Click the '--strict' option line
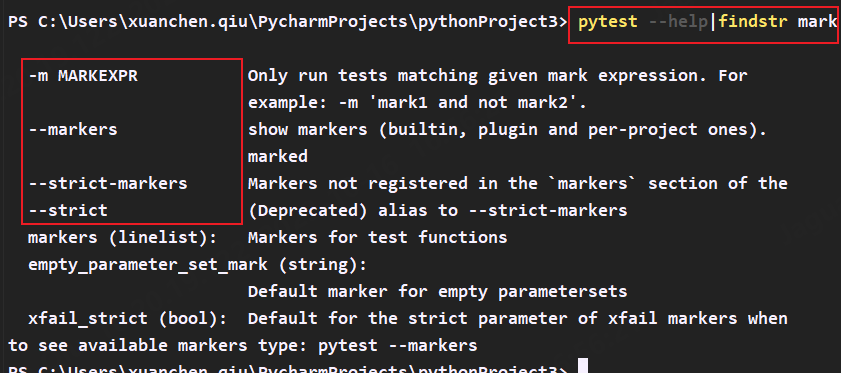 68,210
